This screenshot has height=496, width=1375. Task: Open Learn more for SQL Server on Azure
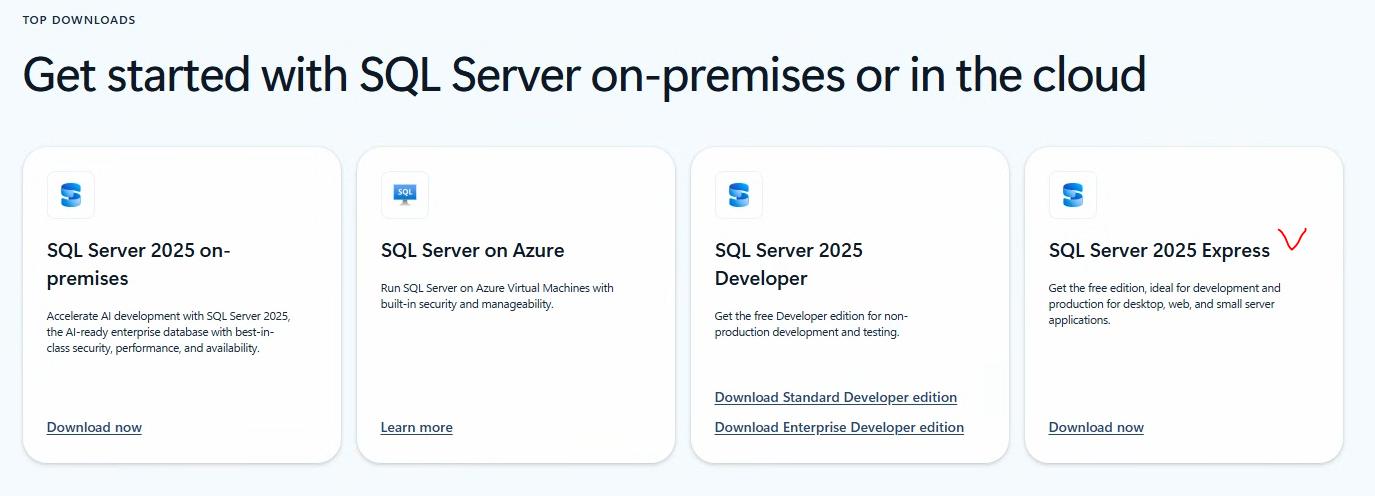tap(417, 427)
